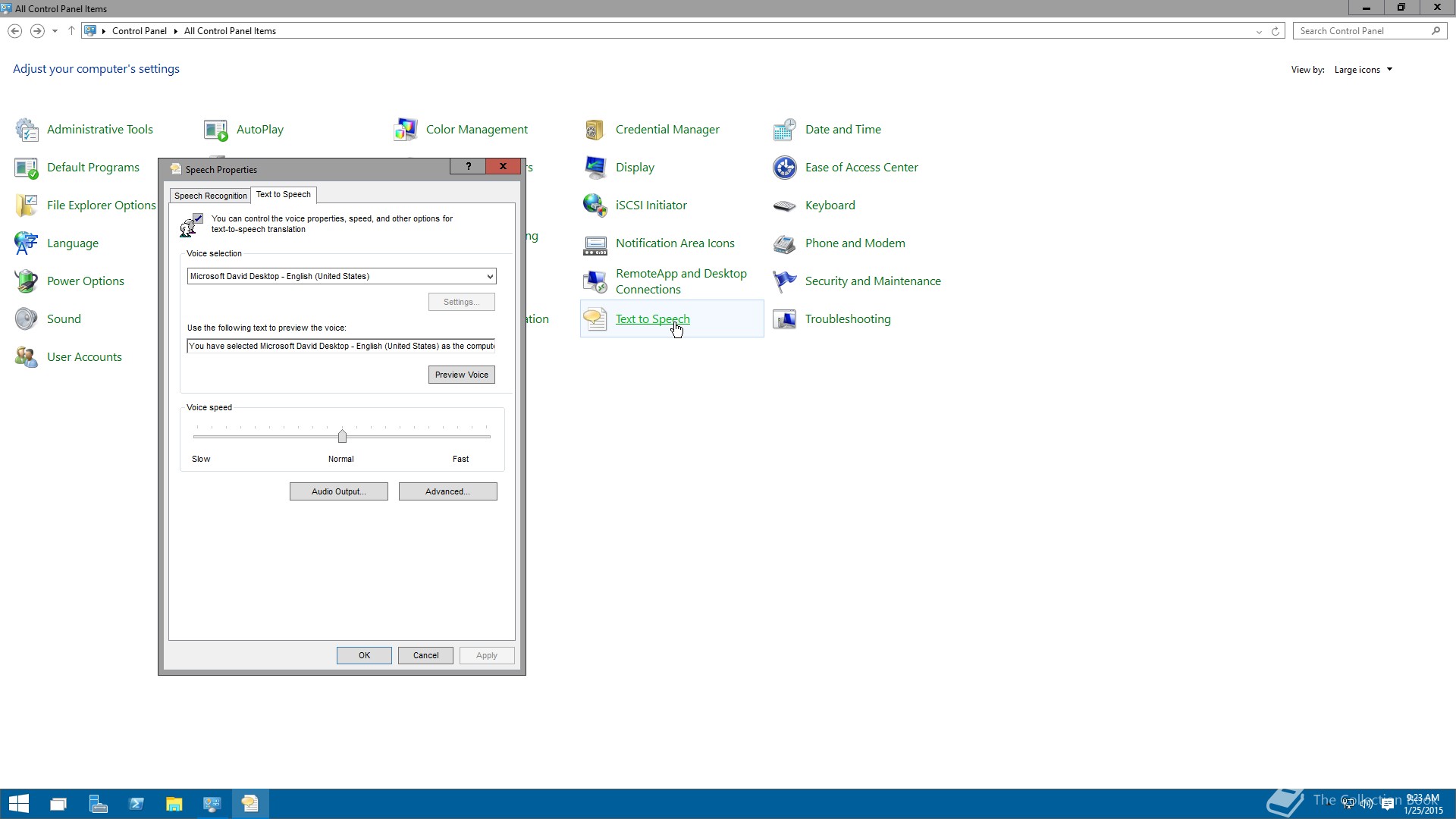Open Administrative Tools icon
1456x819 pixels.
coord(27,130)
